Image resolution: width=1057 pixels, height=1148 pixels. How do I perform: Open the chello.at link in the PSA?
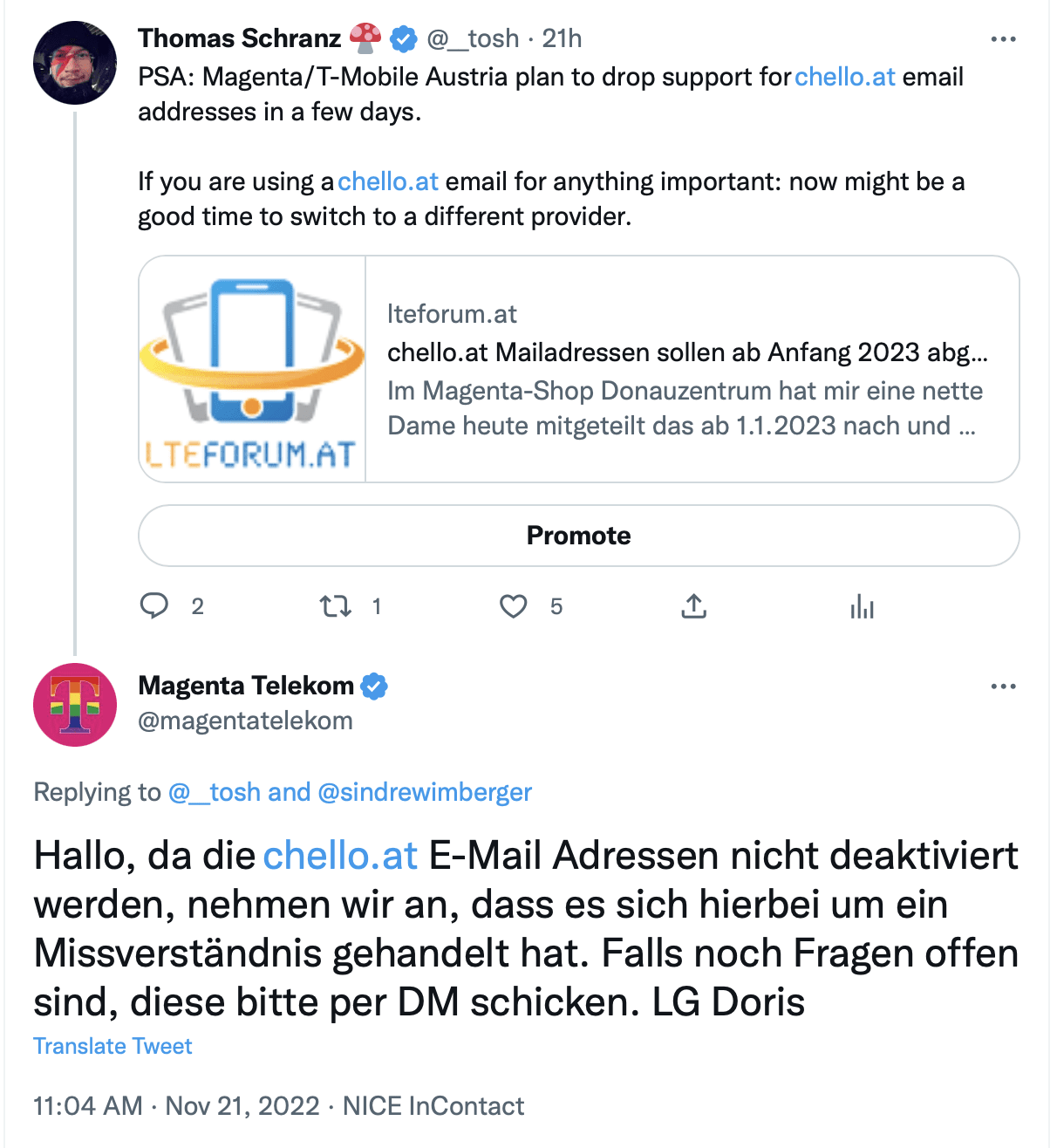843,77
